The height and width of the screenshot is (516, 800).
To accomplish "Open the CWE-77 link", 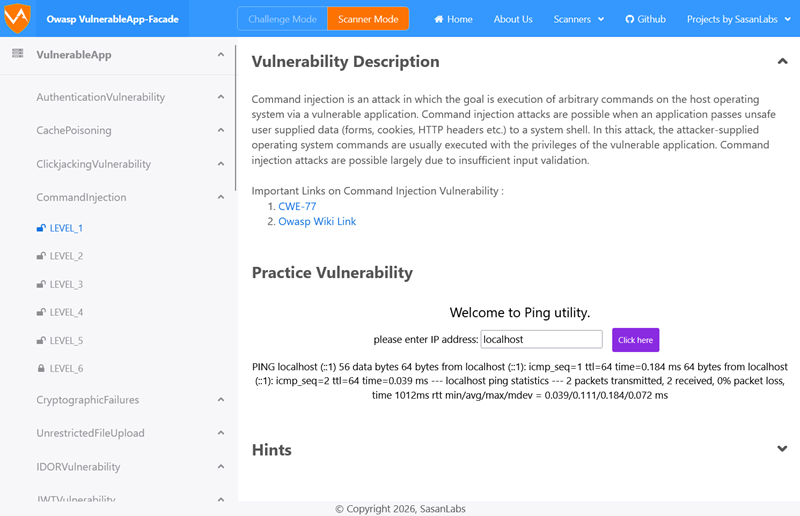I will pos(297,206).
